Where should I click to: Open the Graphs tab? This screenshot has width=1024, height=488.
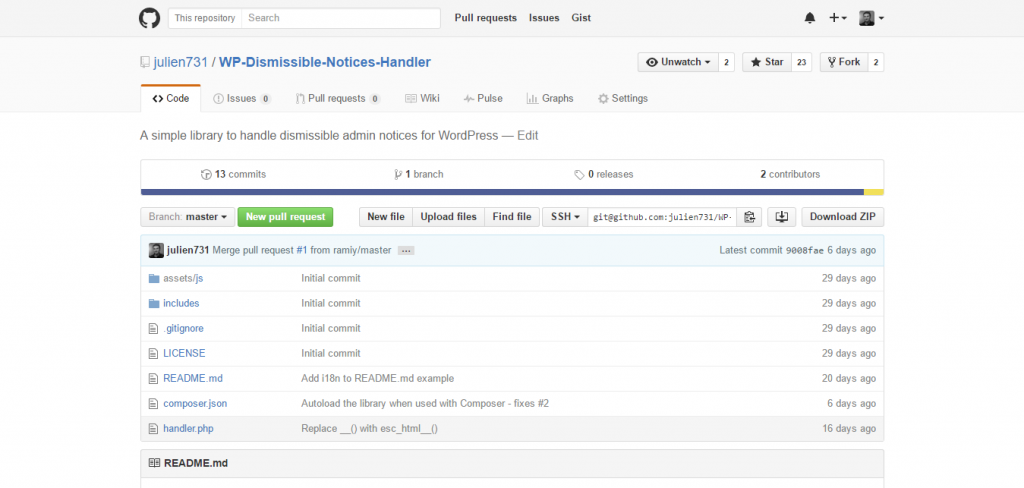click(x=550, y=99)
